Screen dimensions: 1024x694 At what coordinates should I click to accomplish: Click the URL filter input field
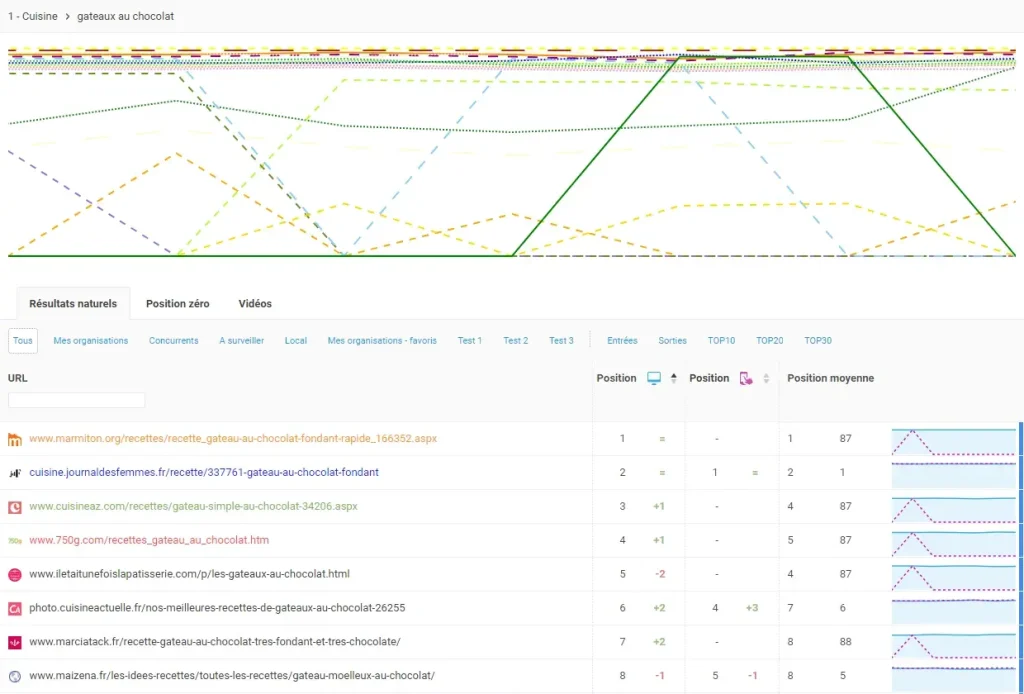point(76,400)
